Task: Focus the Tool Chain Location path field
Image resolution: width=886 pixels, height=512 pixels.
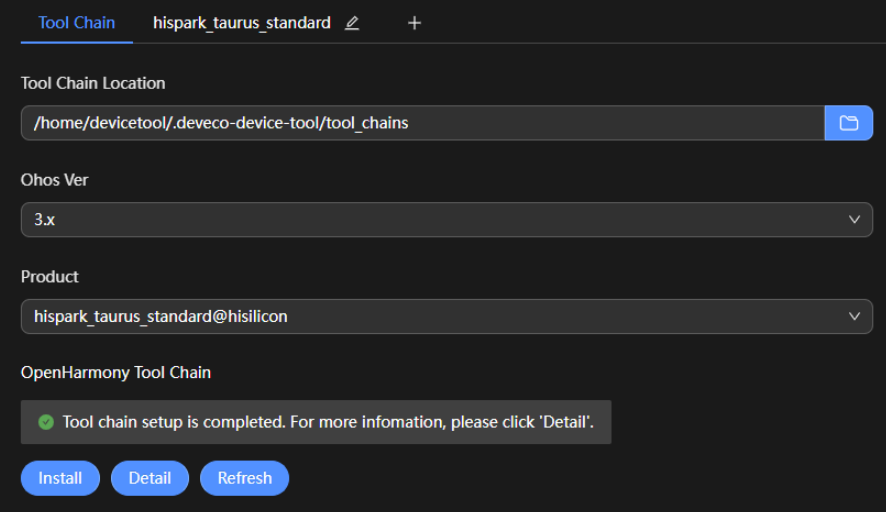Action: [x=422, y=123]
